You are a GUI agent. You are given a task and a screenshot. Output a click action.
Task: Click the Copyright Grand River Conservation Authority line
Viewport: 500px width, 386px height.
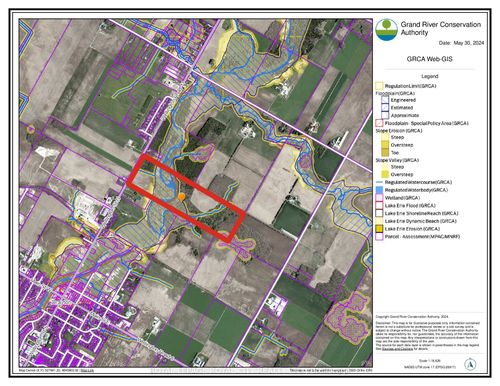point(412,317)
